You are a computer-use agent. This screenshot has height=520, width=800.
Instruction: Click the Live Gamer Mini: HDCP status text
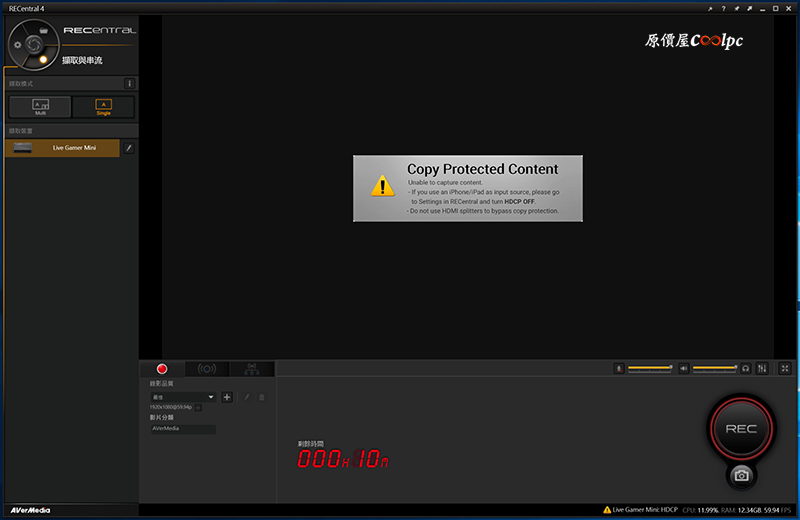[x=644, y=510]
